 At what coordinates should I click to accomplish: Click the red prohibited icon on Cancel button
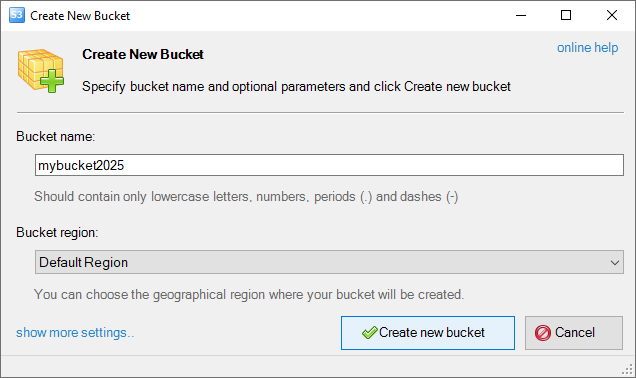tap(543, 333)
